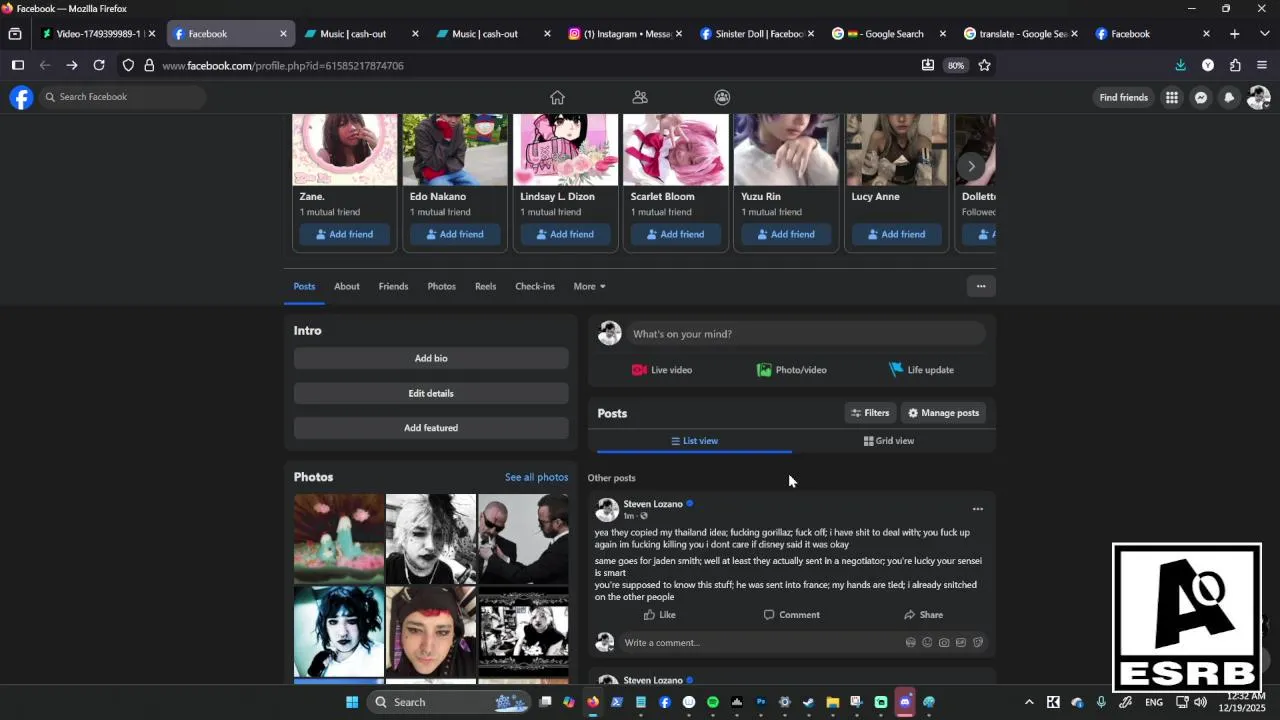Click Find friends button
Image resolution: width=1280 pixels, height=720 pixels.
(x=1123, y=97)
